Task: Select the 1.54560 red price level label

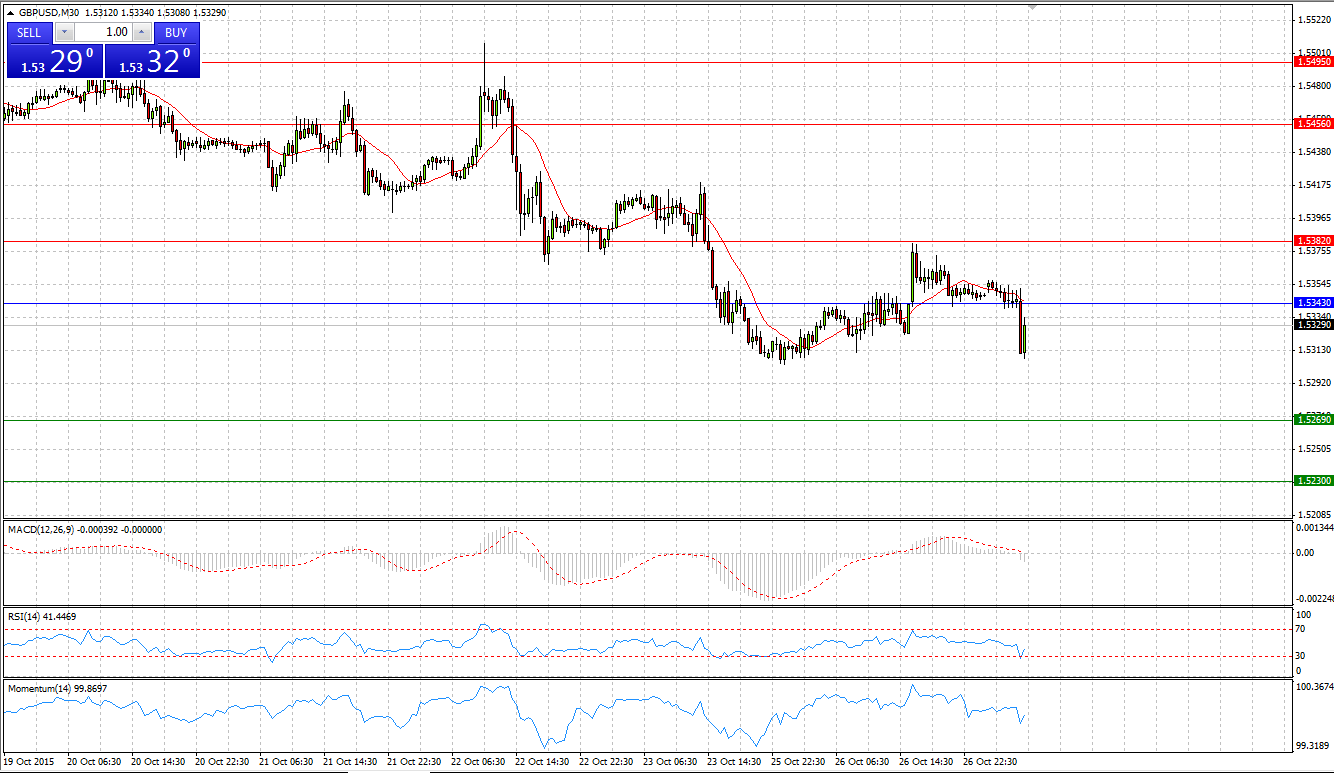Action: point(1313,123)
